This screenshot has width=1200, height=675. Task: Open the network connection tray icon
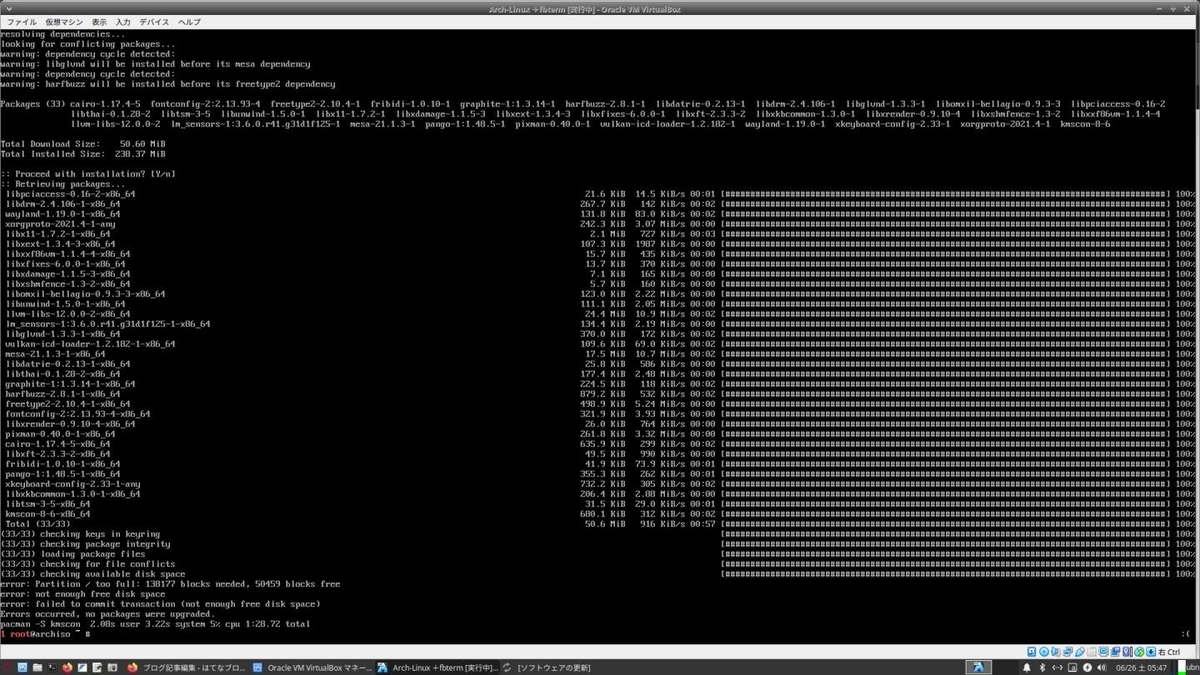1057,667
